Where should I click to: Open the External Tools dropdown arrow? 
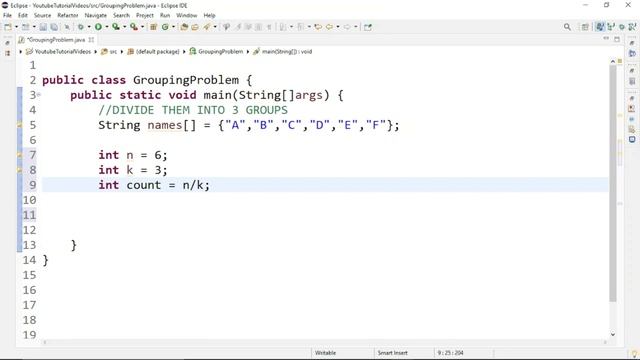[142, 27]
